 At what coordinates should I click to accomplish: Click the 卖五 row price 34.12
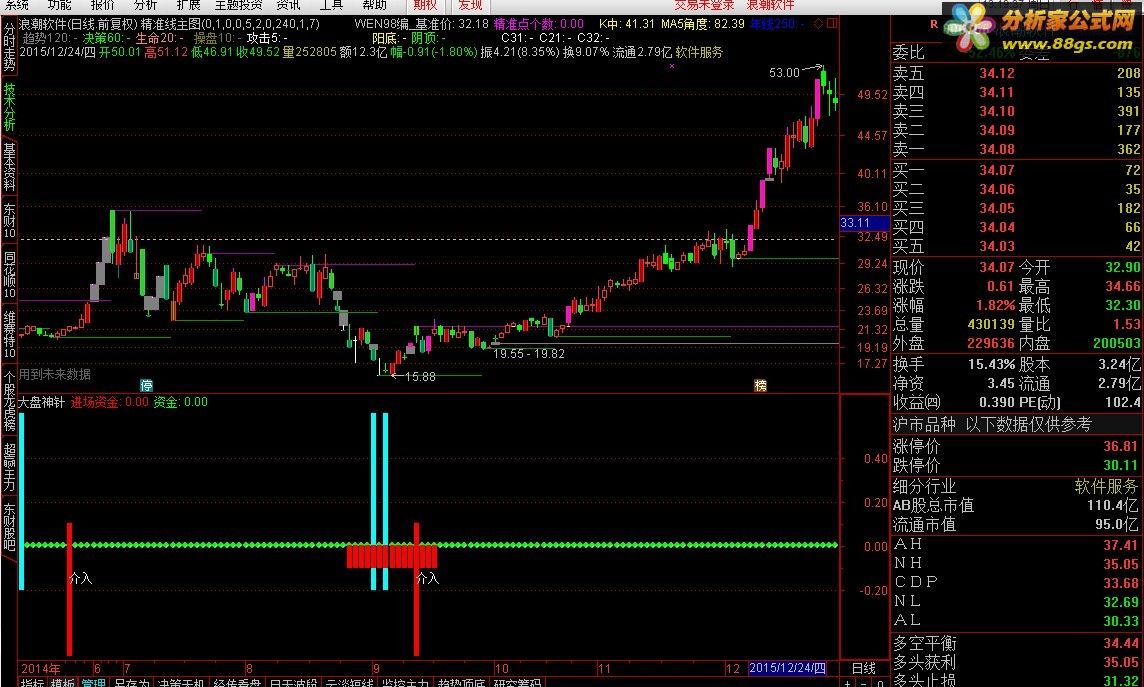click(x=997, y=73)
